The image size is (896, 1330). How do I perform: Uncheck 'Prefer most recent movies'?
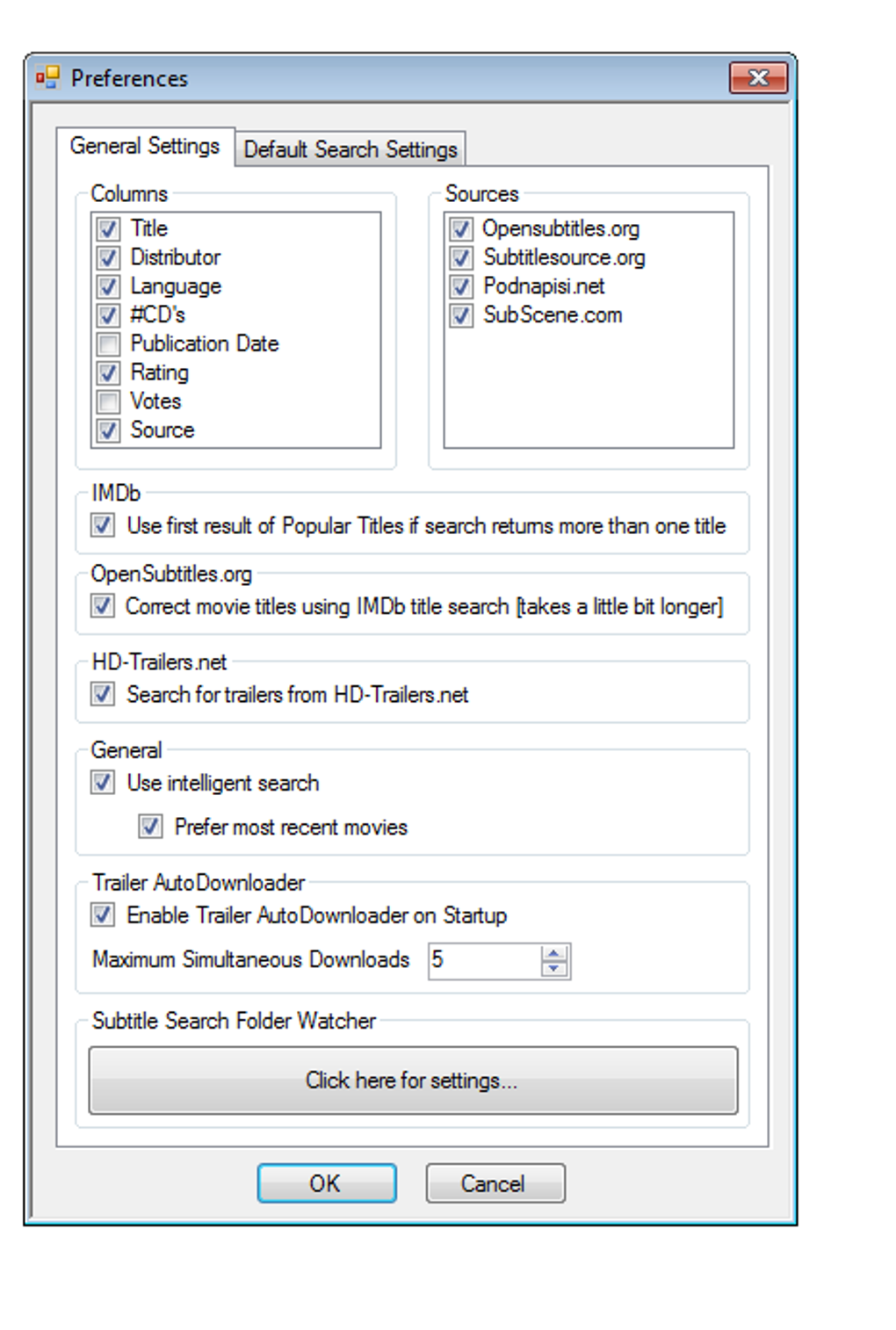pyautogui.click(x=149, y=827)
